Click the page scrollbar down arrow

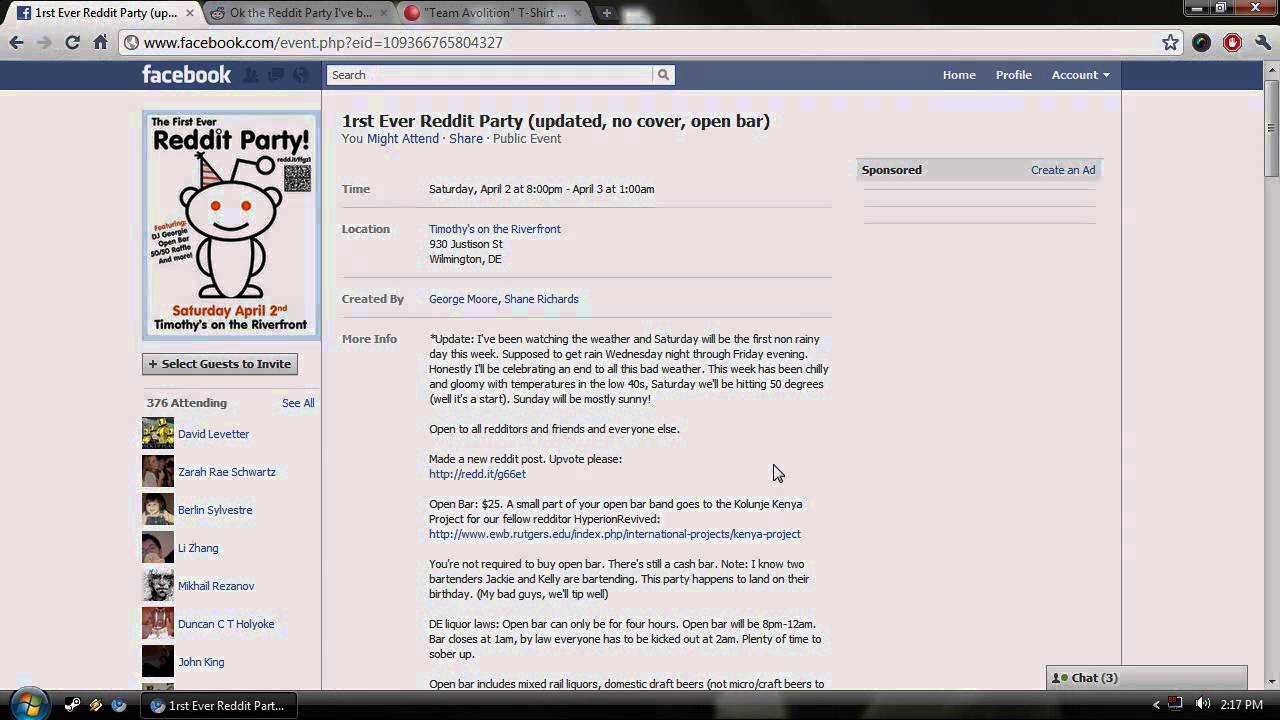pyautogui.click(x=1272, y=682)
